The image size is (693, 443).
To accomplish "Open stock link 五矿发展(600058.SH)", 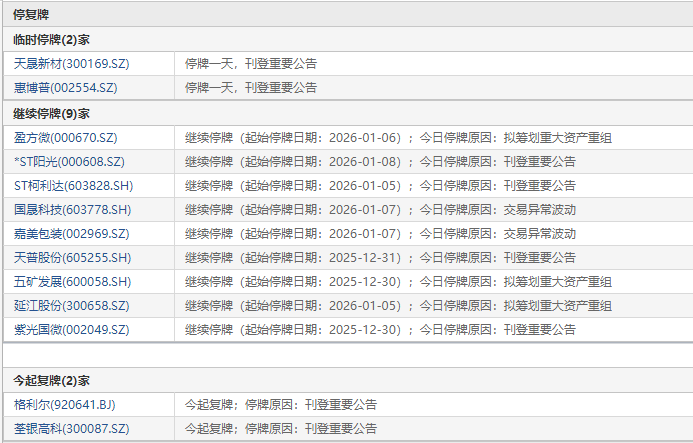I will 72,282.
